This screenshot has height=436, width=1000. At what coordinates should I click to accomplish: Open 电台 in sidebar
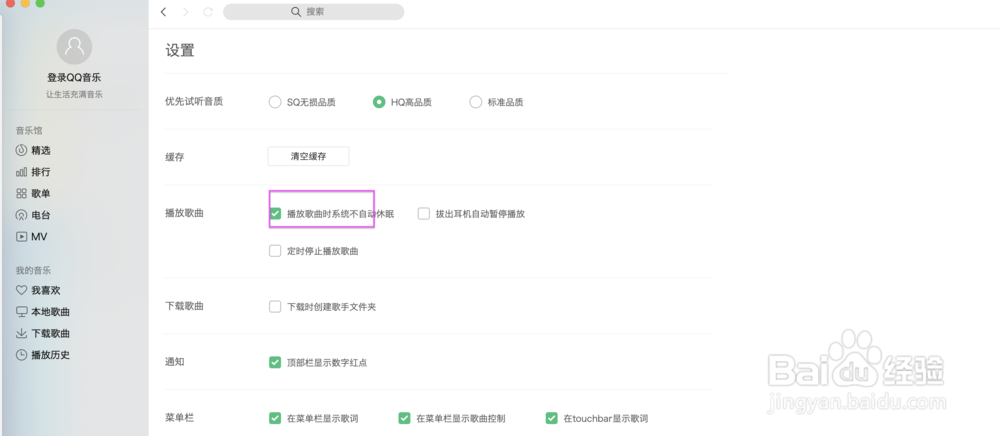(41, 215)
